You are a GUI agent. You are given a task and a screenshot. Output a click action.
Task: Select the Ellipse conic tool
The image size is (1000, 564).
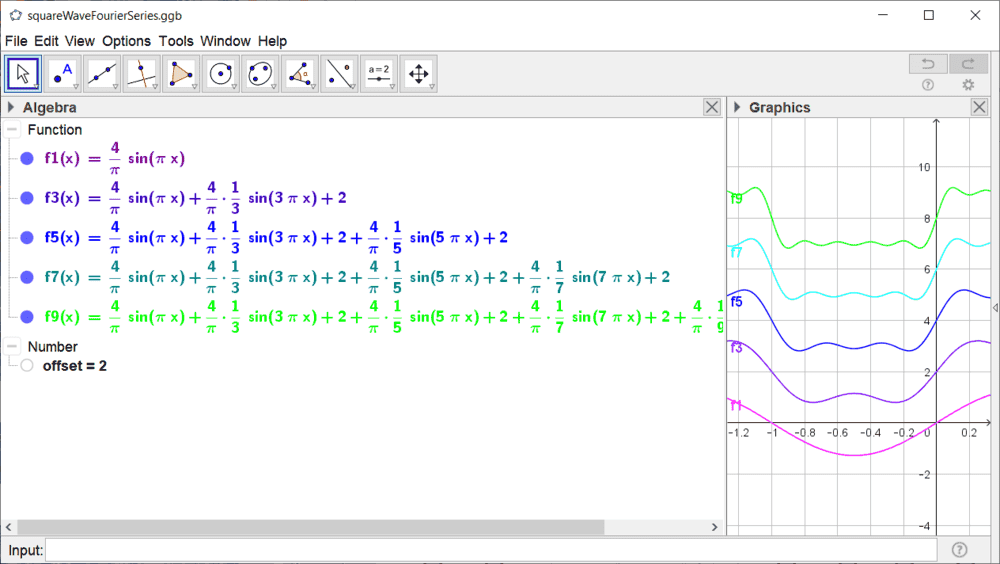pos(260,74)
